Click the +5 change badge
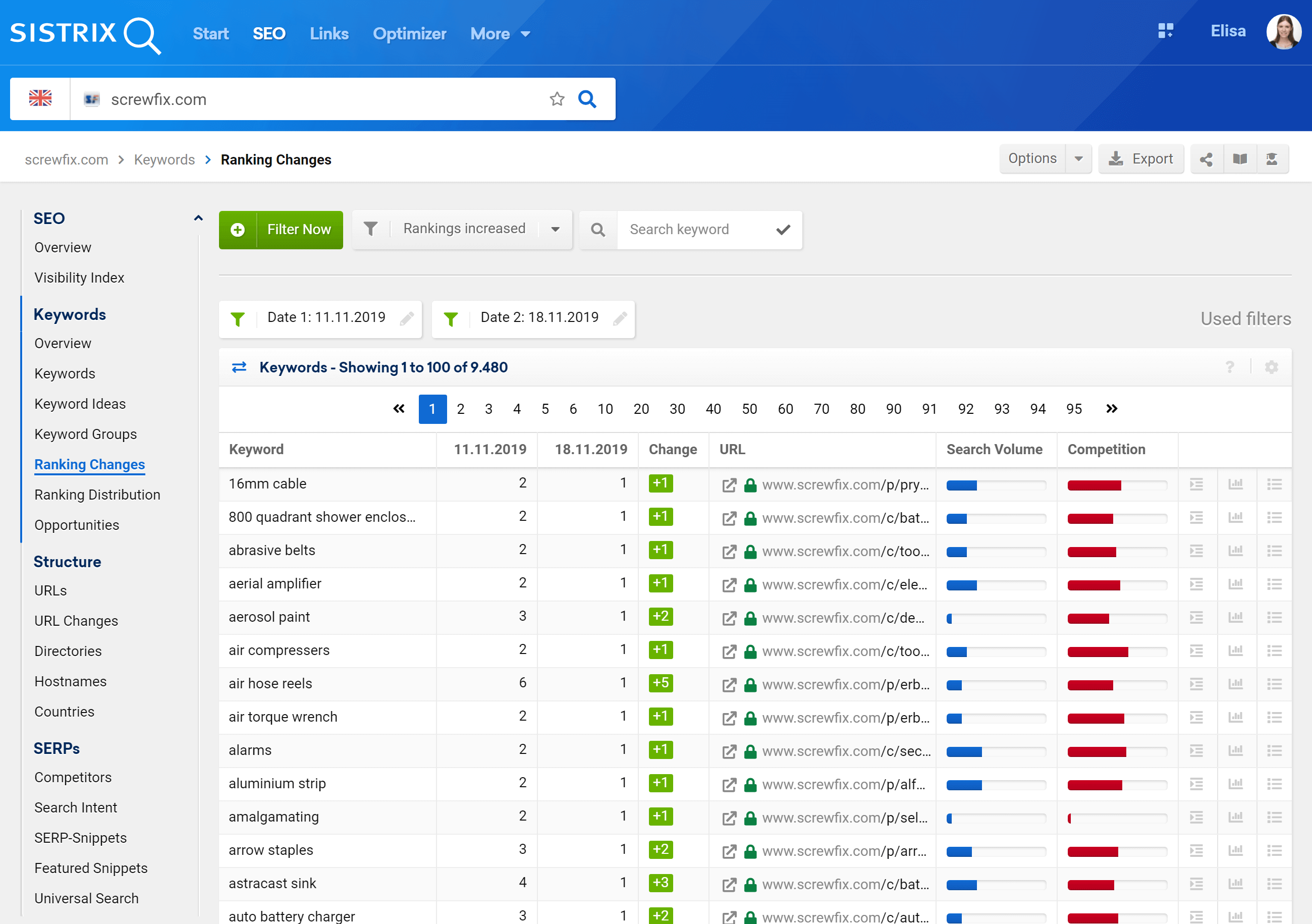This screenshot has height=924, width=1312. point(661,683)
